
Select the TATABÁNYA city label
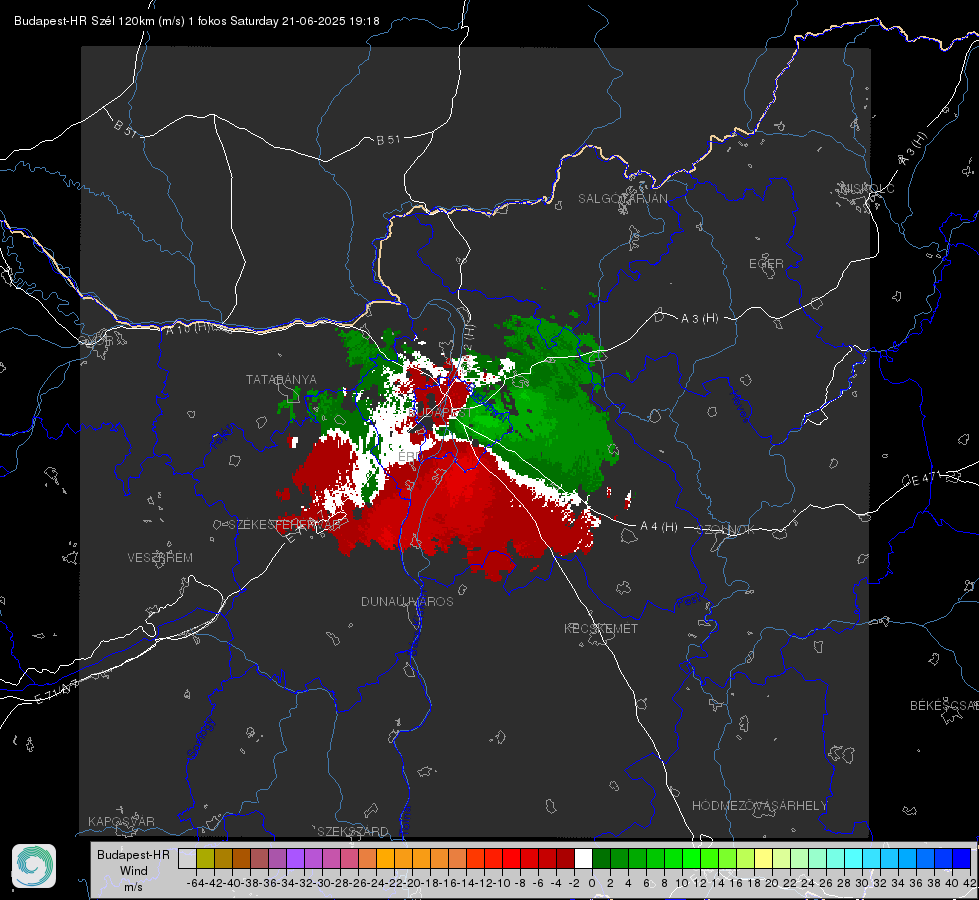click(x=281, y=380)
